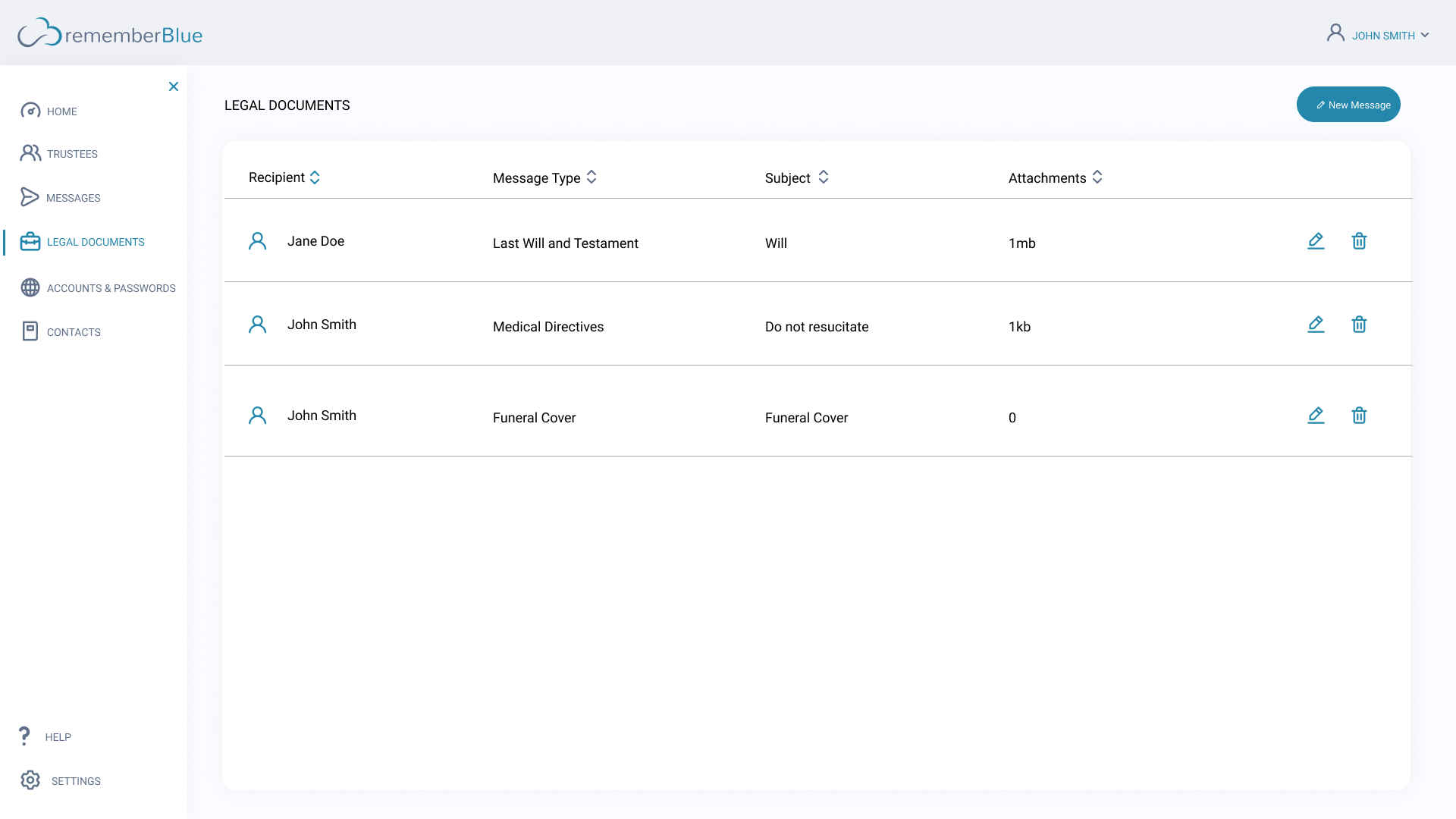Image resolution: width=1456 pixels, height=819 pixels.
Task: Edit the Medical Directives document
Action: click(1316, 325)
